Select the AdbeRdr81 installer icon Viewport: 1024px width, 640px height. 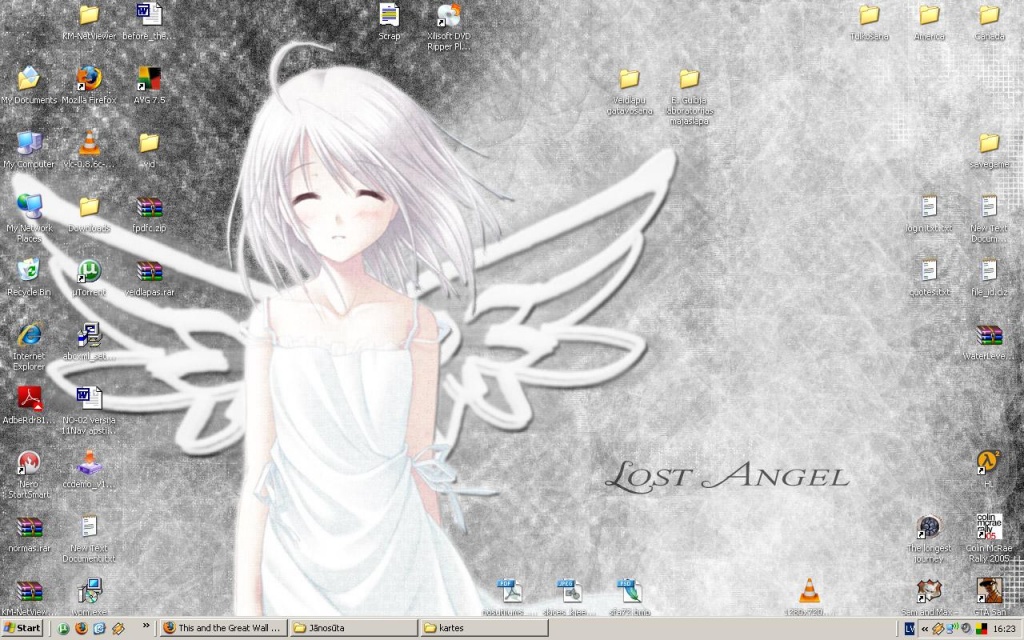(x=29, y=405)
